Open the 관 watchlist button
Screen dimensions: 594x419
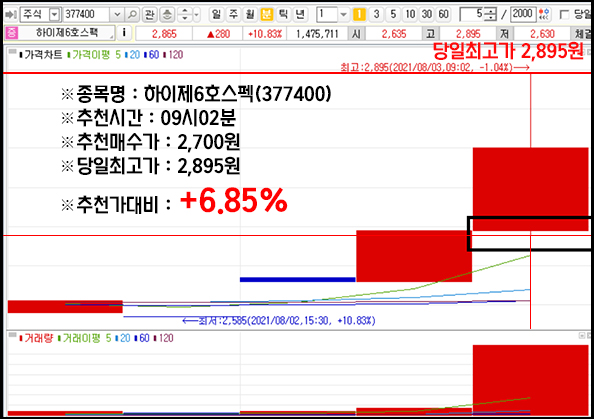(x=150, y=15)
